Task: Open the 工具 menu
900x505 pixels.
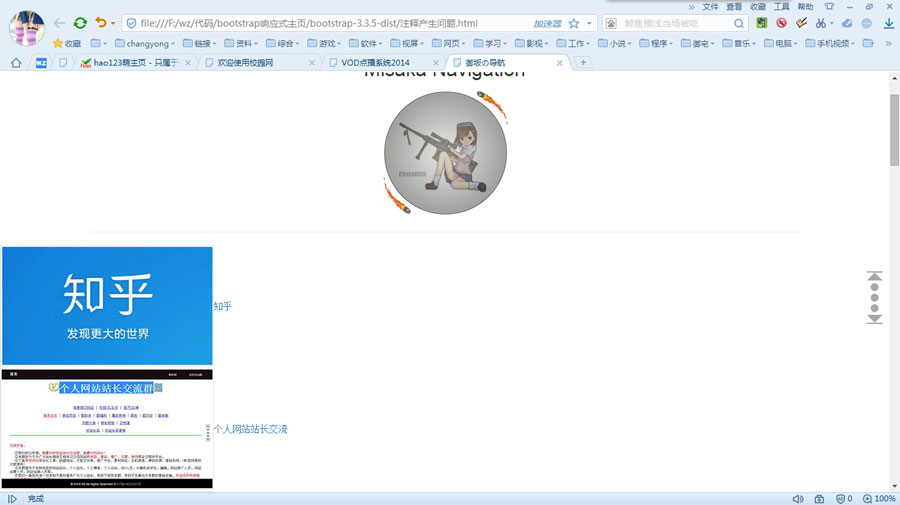Action: coord(781,6)
